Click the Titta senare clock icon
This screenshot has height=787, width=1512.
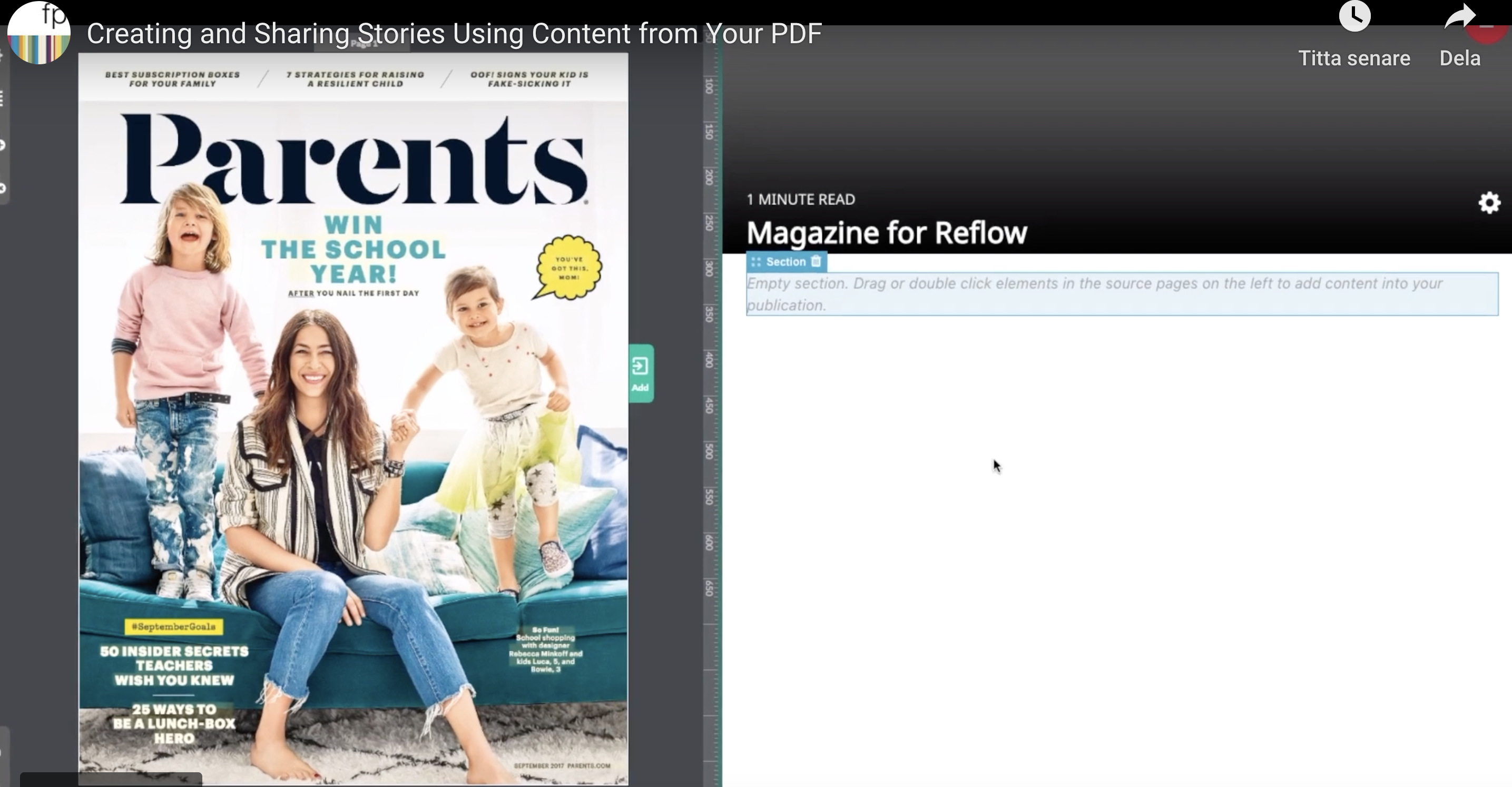click(1354, 16)
